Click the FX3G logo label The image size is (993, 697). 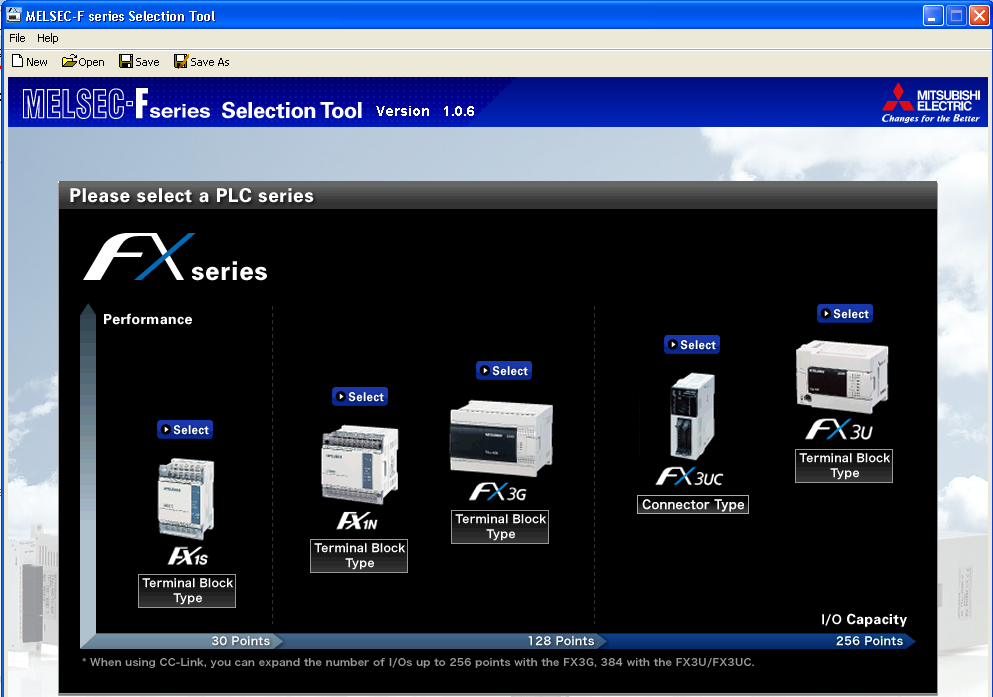(x=498, y=492)
